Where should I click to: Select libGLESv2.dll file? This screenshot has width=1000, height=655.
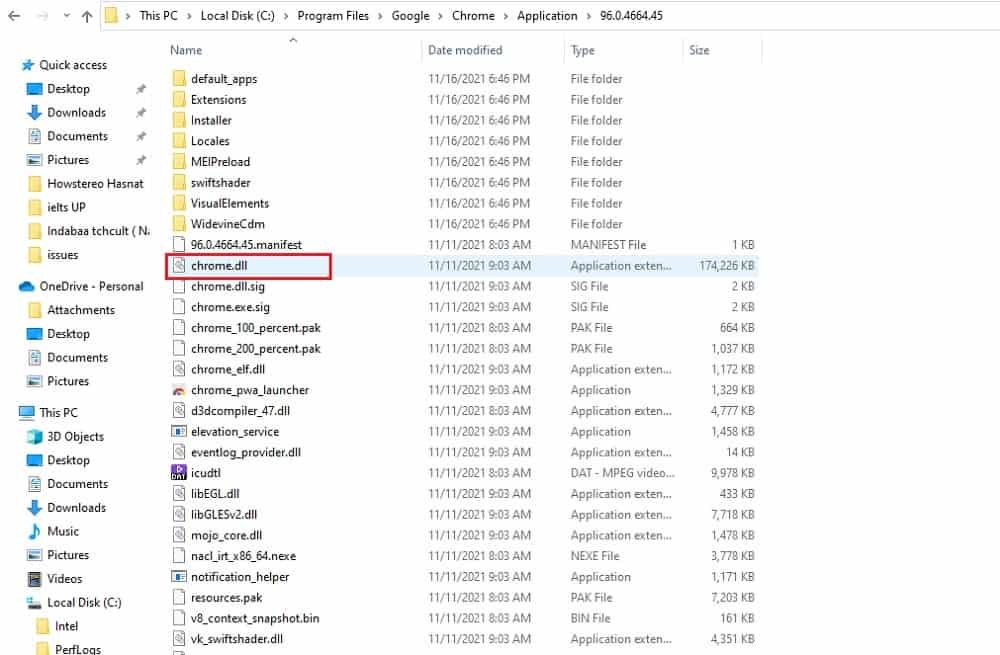click(224, 514)
